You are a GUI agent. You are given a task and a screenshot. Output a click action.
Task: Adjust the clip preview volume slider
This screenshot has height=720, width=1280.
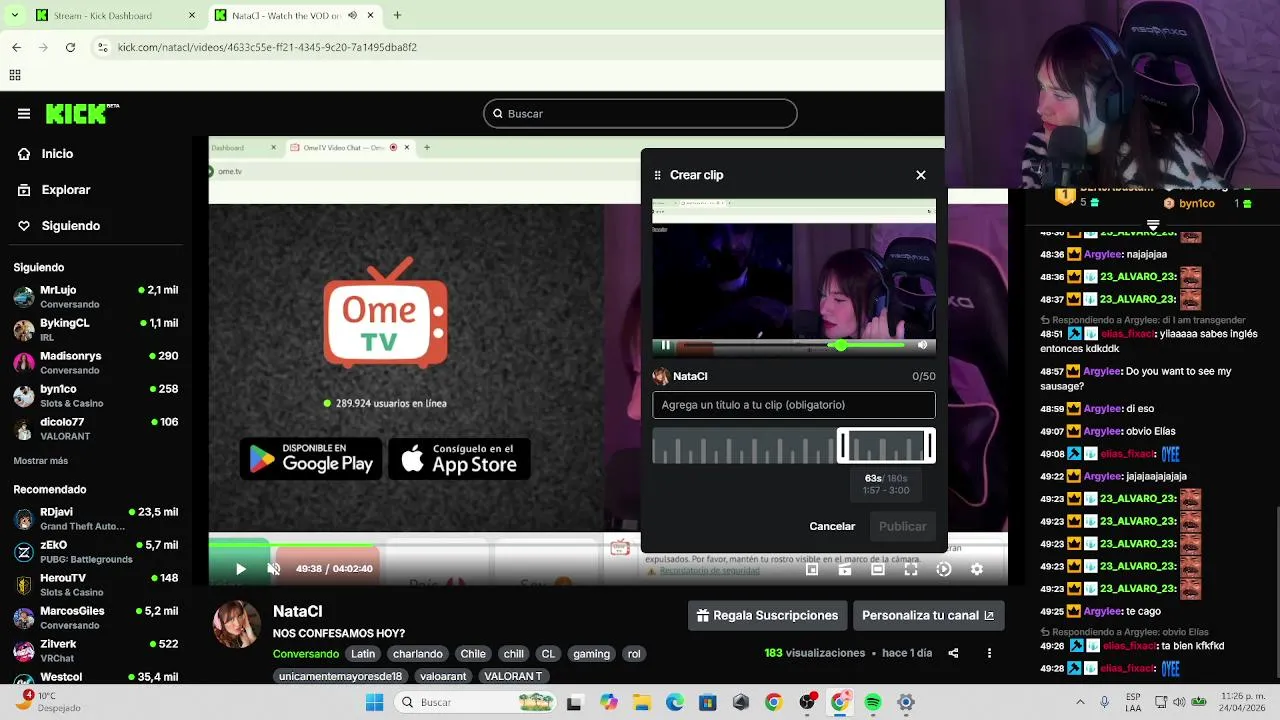(868, 345)
